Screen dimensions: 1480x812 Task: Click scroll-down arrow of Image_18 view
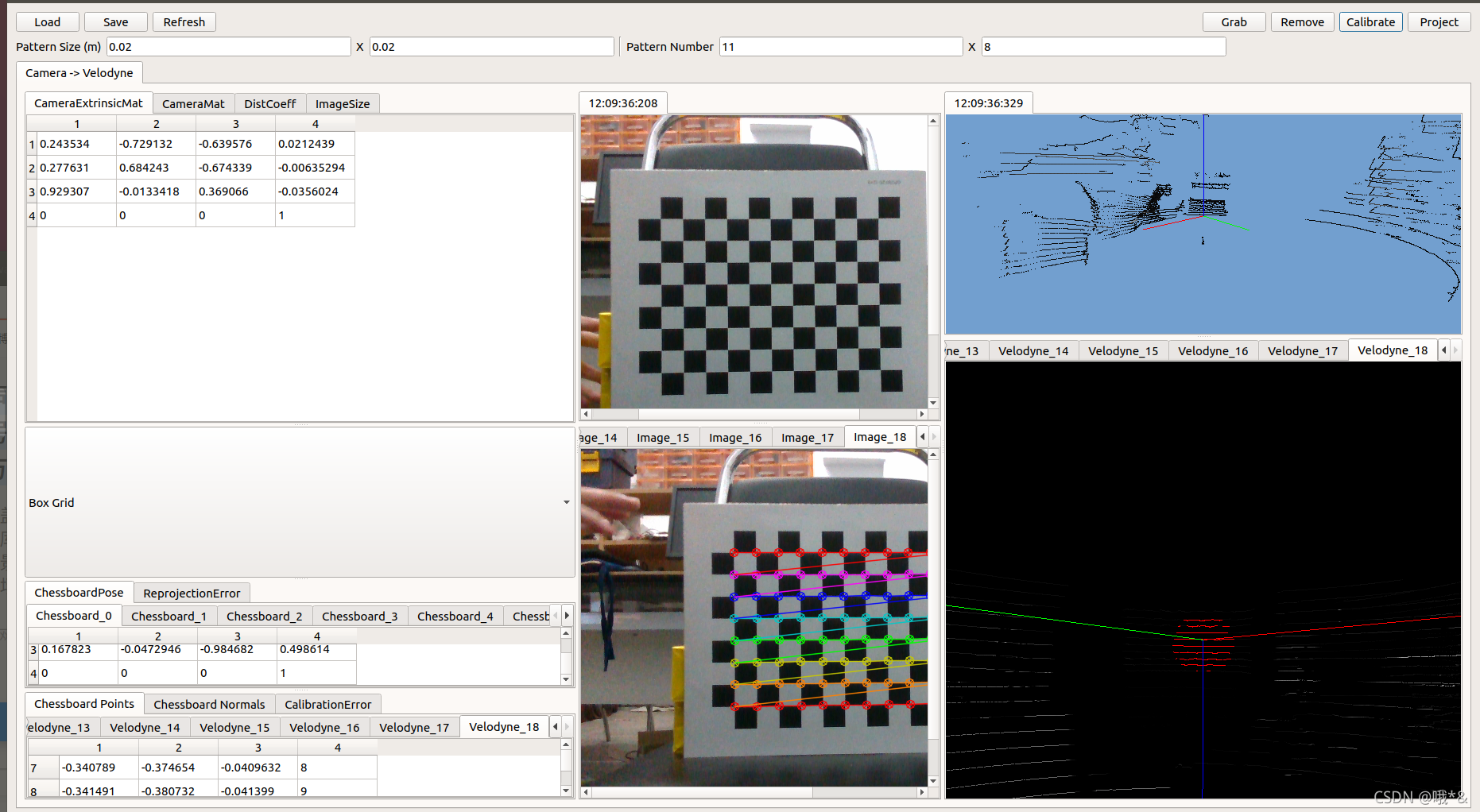pos(933,781)
